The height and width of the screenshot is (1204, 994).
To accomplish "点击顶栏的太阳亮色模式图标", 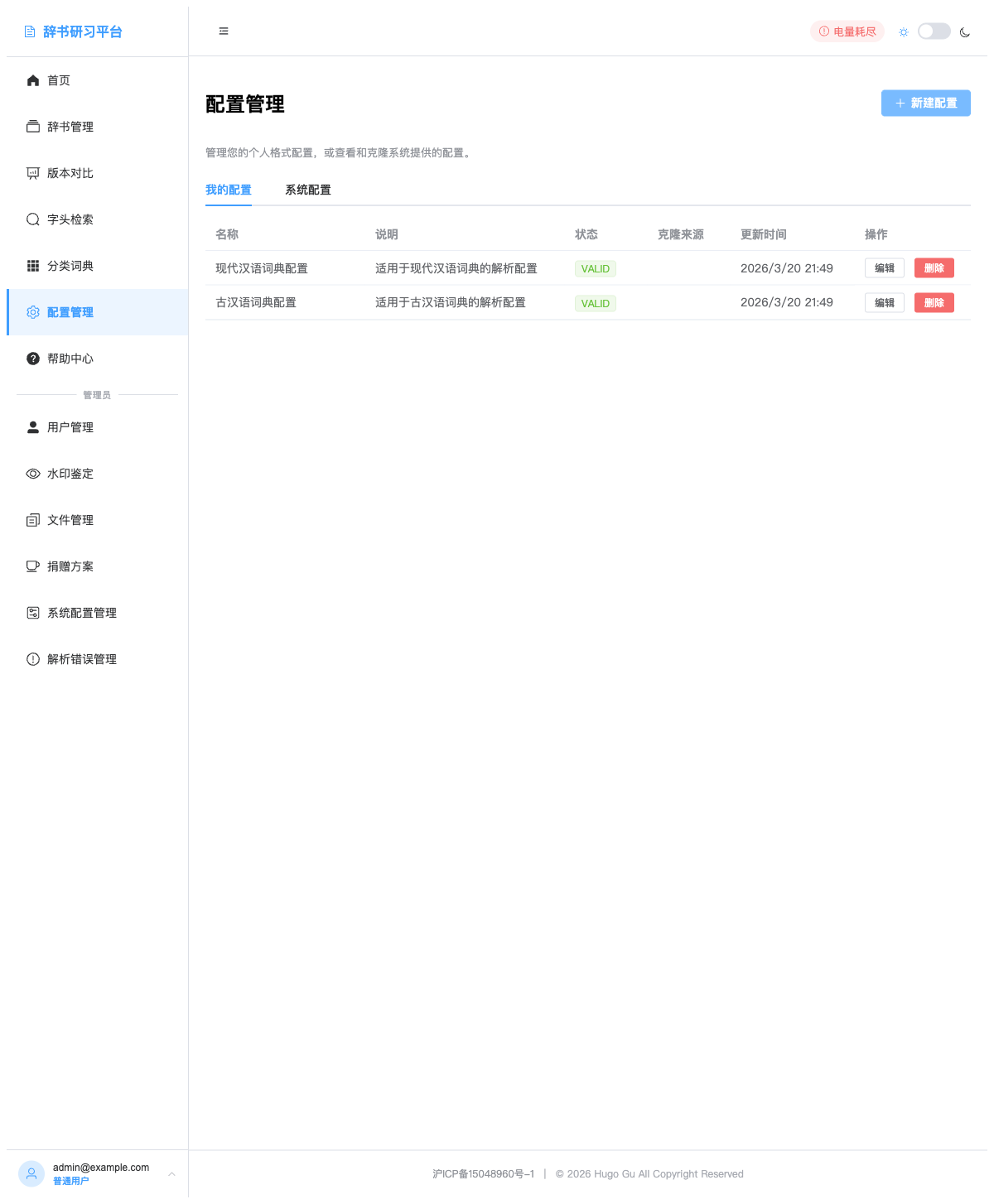I will (903, 31).
